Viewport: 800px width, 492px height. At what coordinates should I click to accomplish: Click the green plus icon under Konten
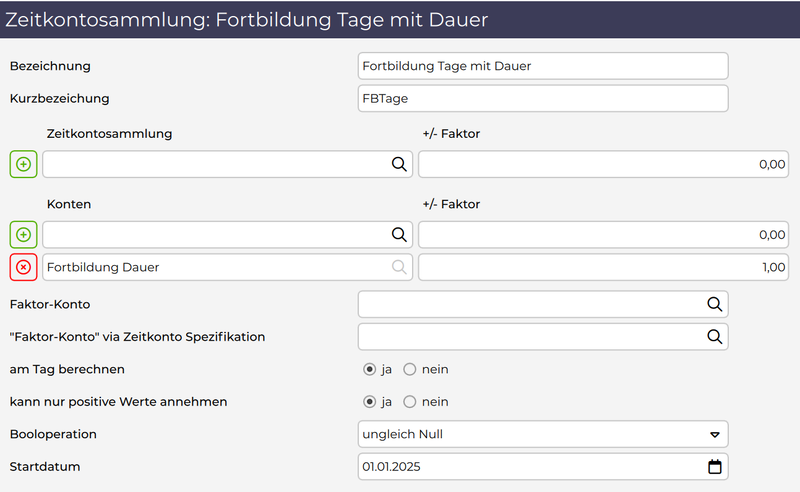pos(23,235)
